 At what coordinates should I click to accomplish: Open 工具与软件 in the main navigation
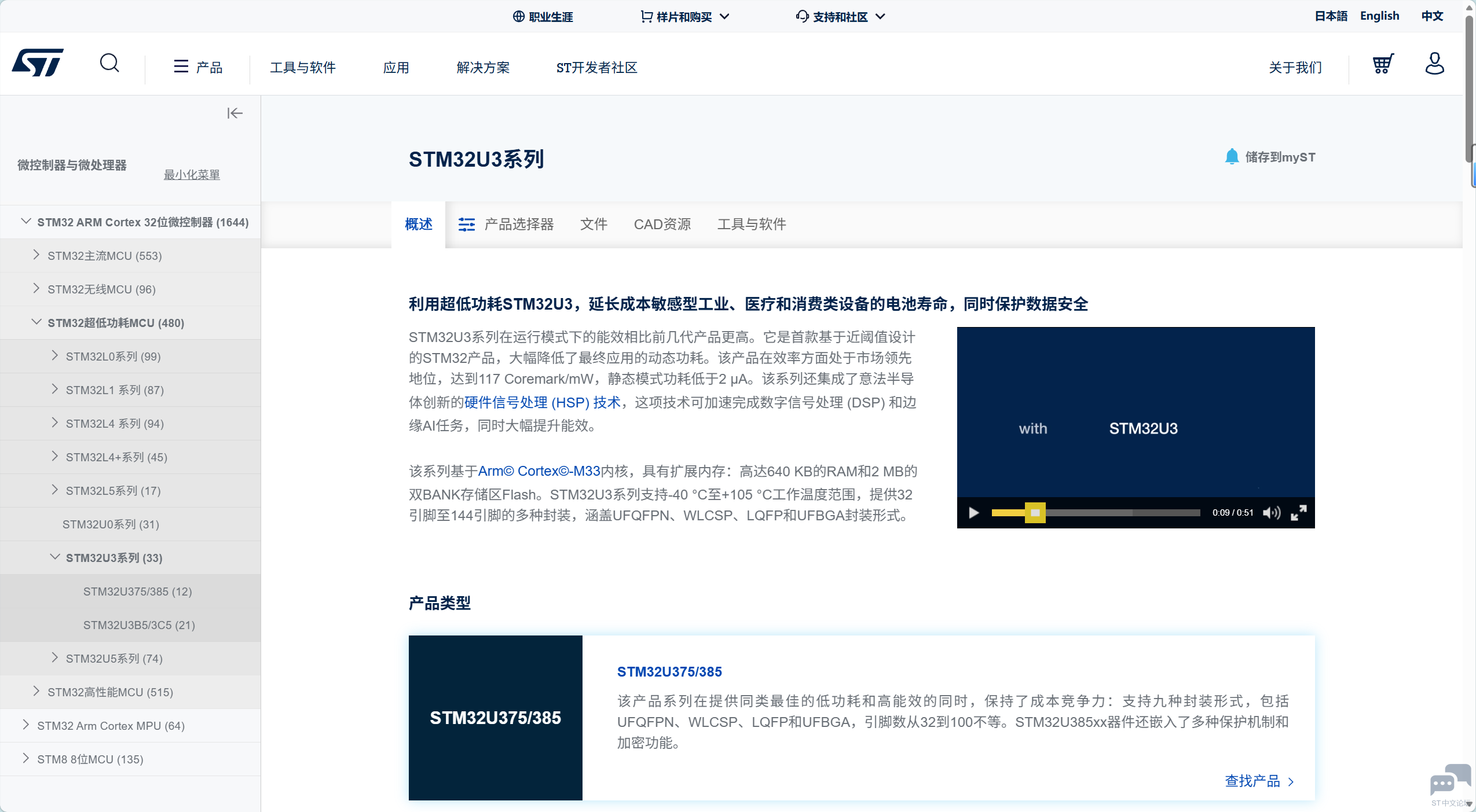302,68
